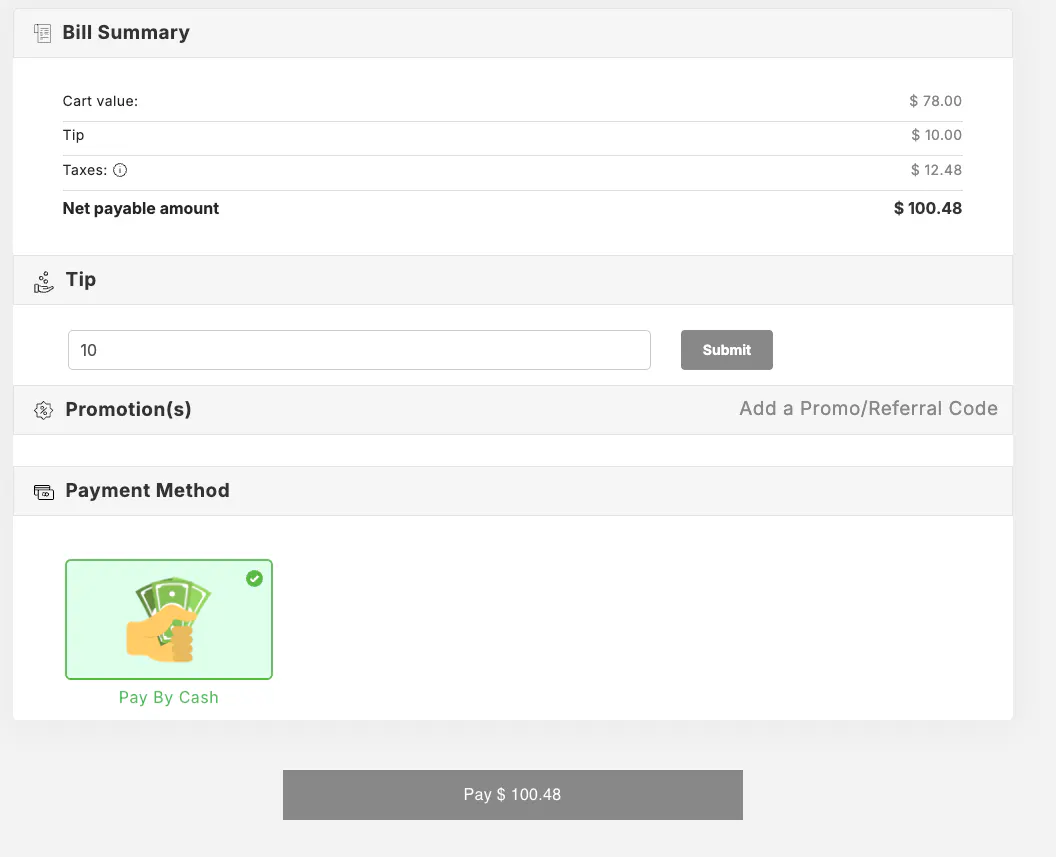Click the $ 100.48 net payable total

pyautogui.click(x=927, y=208)
